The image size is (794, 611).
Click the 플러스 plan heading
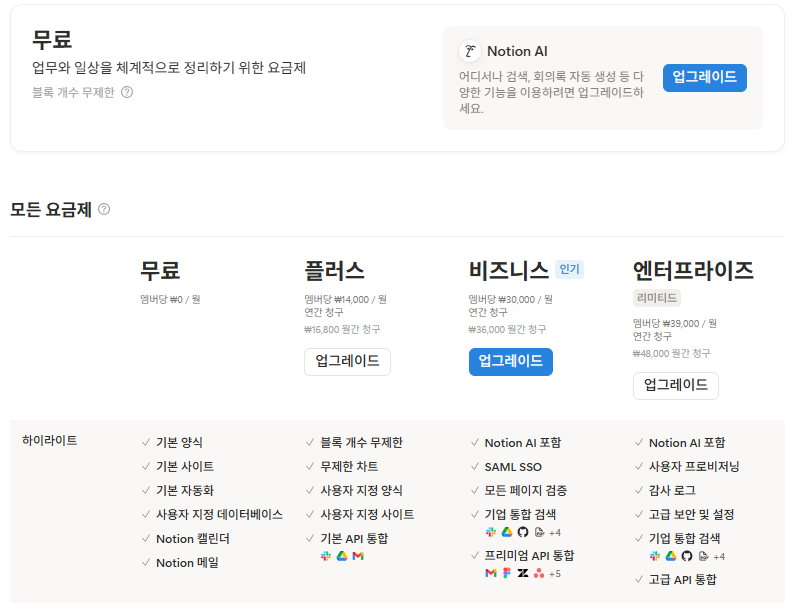click(x=334, y=270)
